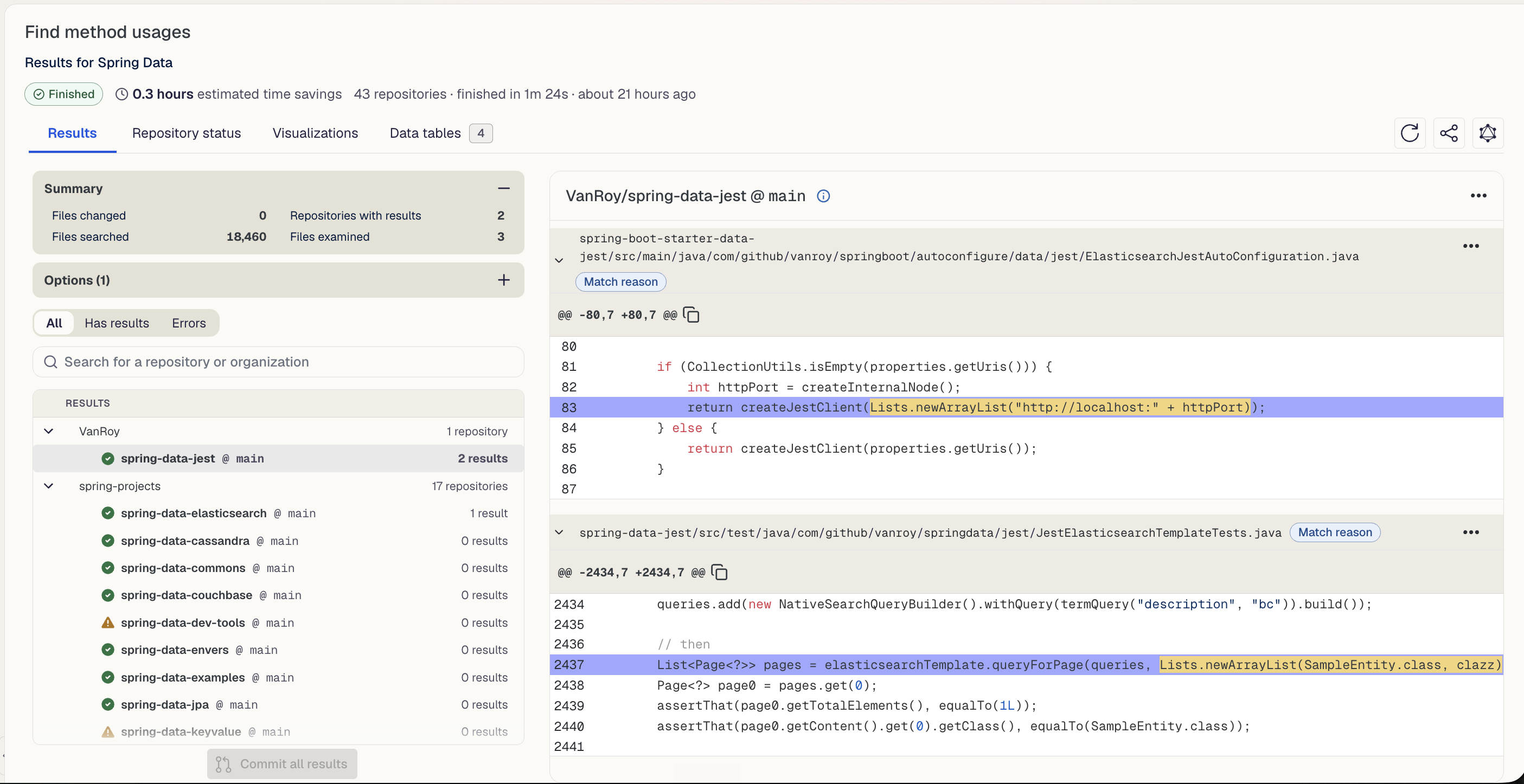Click search magnifier icon in repository search

pos(51,362)
